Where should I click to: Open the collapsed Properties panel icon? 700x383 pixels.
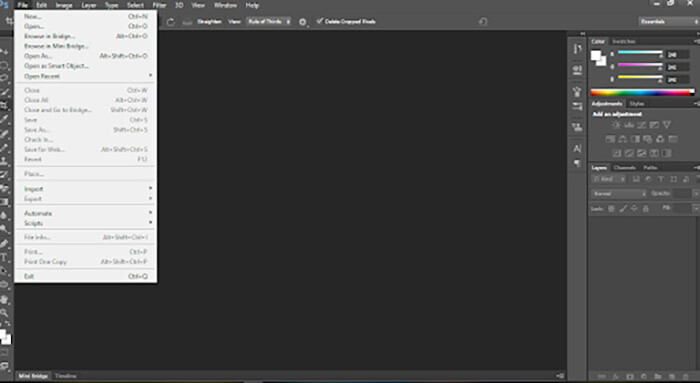(577, 70)
